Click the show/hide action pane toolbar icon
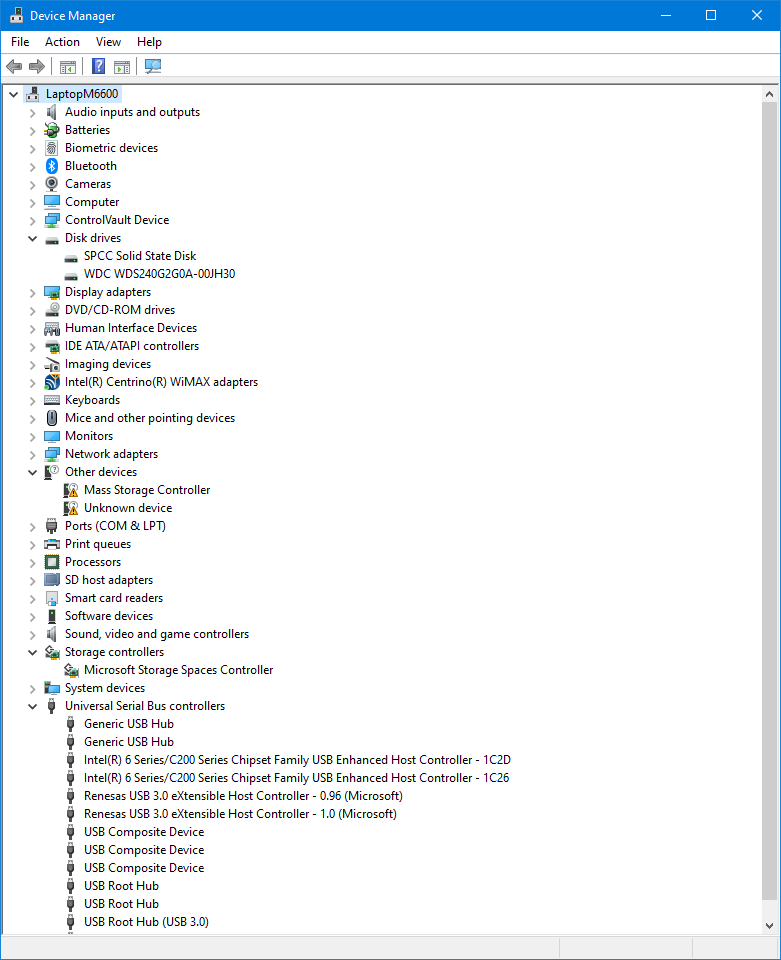Viewport: 781px width, 960px height. (x=122, y=66)
